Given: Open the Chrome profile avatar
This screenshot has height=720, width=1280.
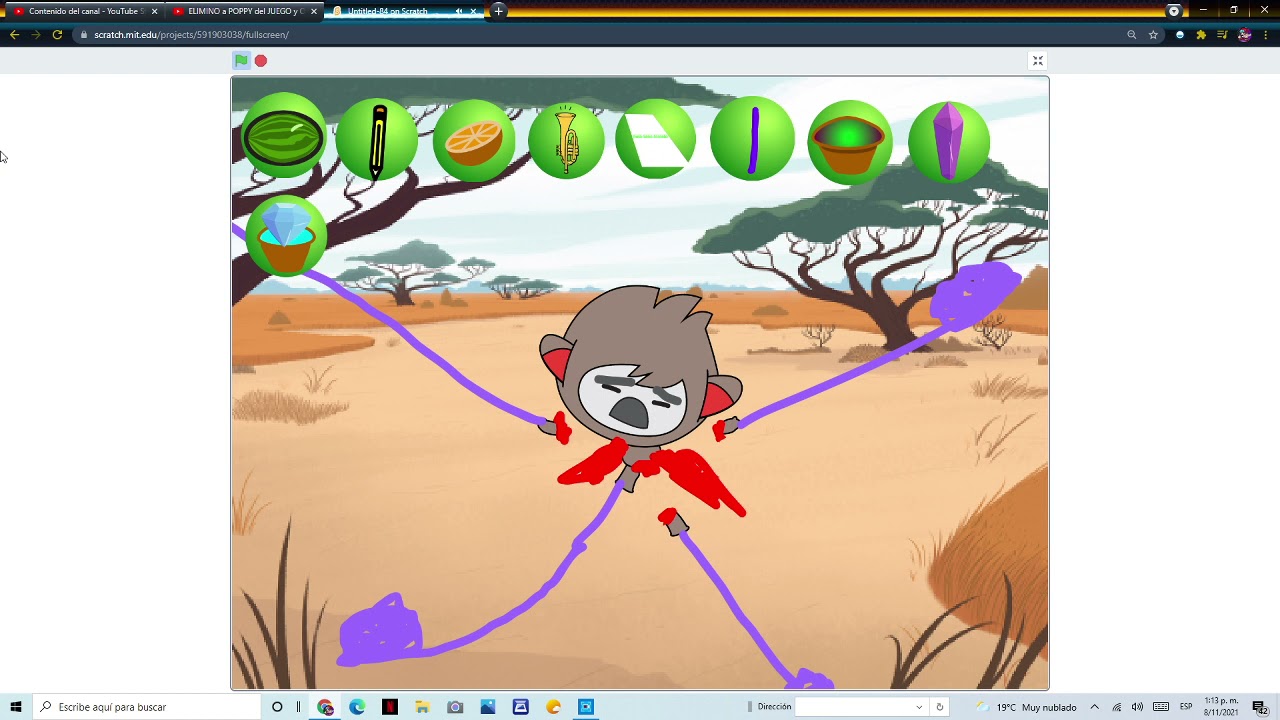Looking at the screenshot, I should [1244, 34].
